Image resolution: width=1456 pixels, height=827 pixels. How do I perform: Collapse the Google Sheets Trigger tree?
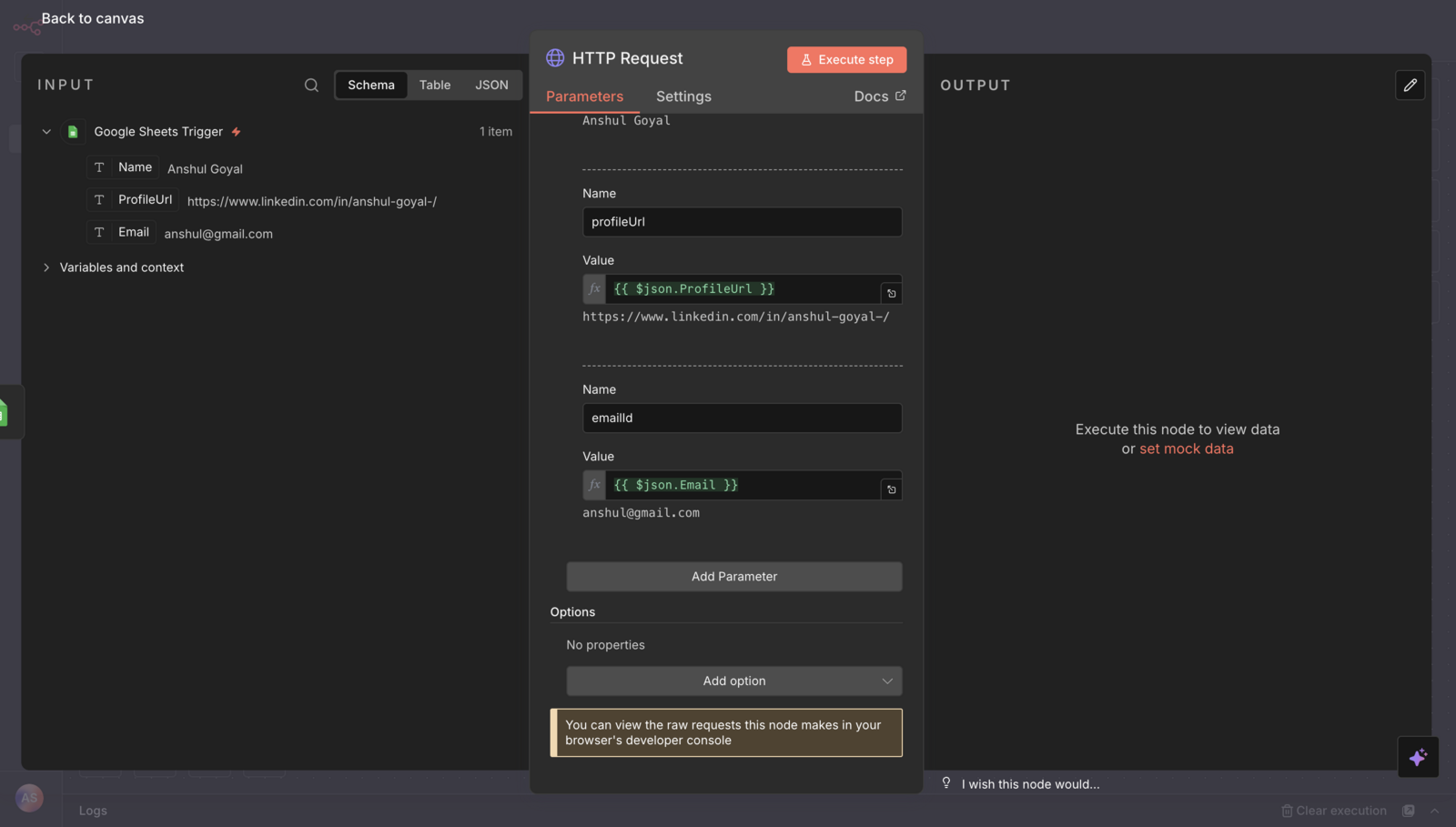point(46,132)
